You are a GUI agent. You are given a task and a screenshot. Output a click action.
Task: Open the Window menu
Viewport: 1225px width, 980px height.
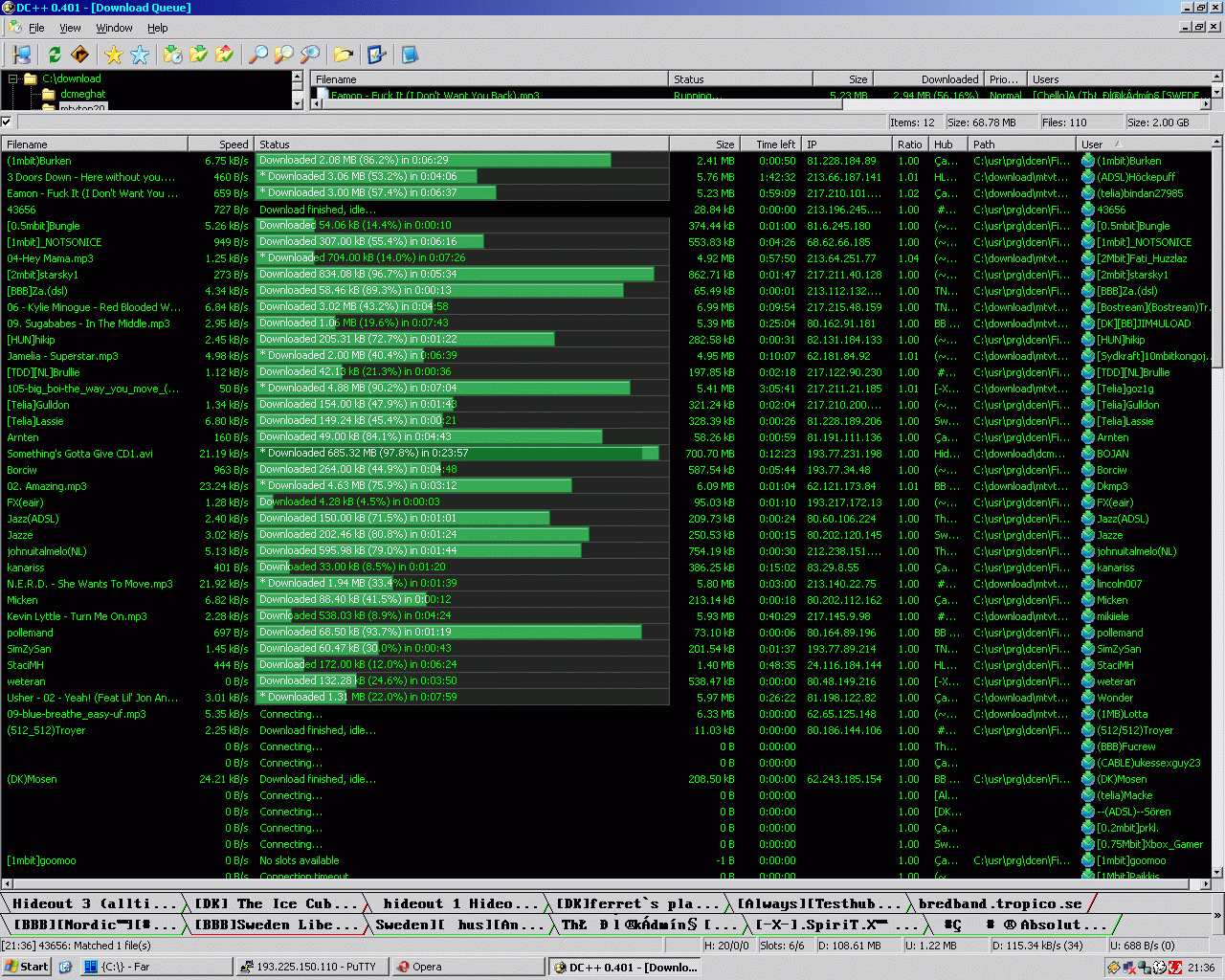tap(114, 28)
